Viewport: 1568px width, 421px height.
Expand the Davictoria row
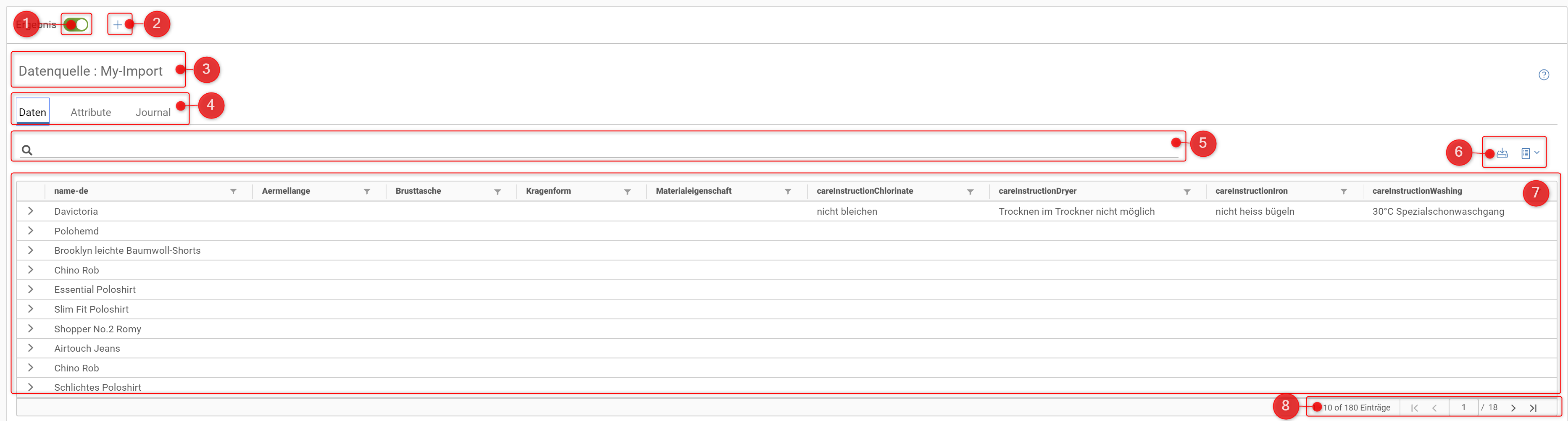(30, 211)
